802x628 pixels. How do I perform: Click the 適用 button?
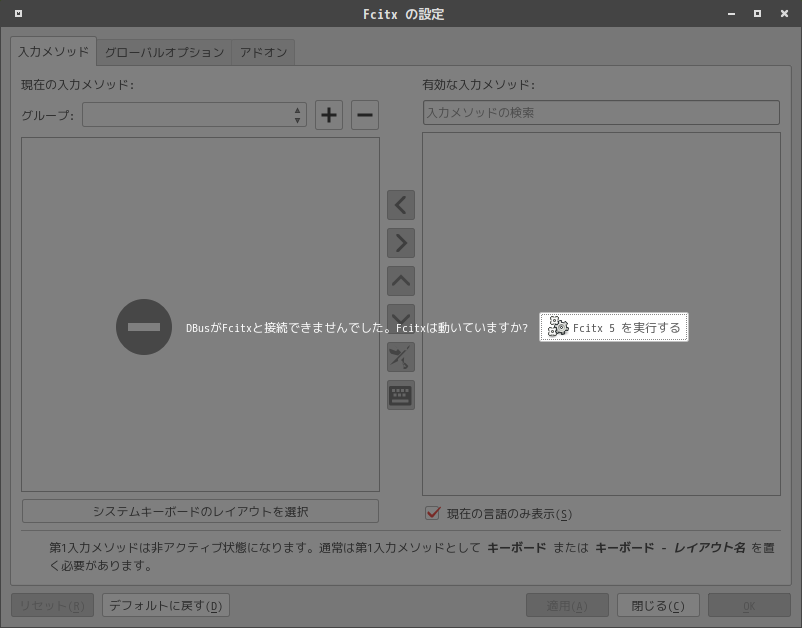567,605
